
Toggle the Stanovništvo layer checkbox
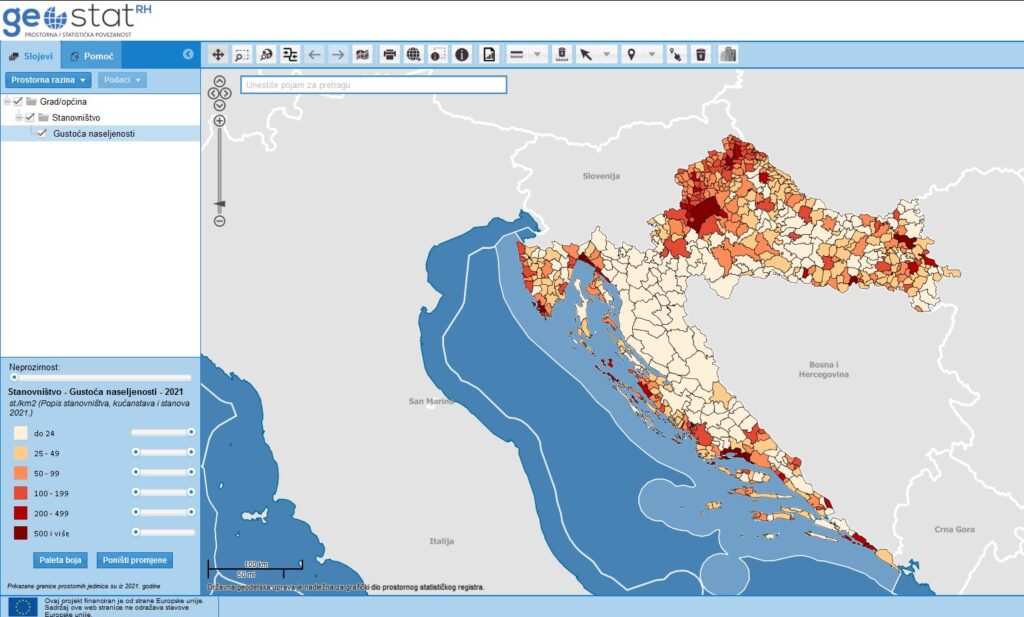(x=30, y=118)
